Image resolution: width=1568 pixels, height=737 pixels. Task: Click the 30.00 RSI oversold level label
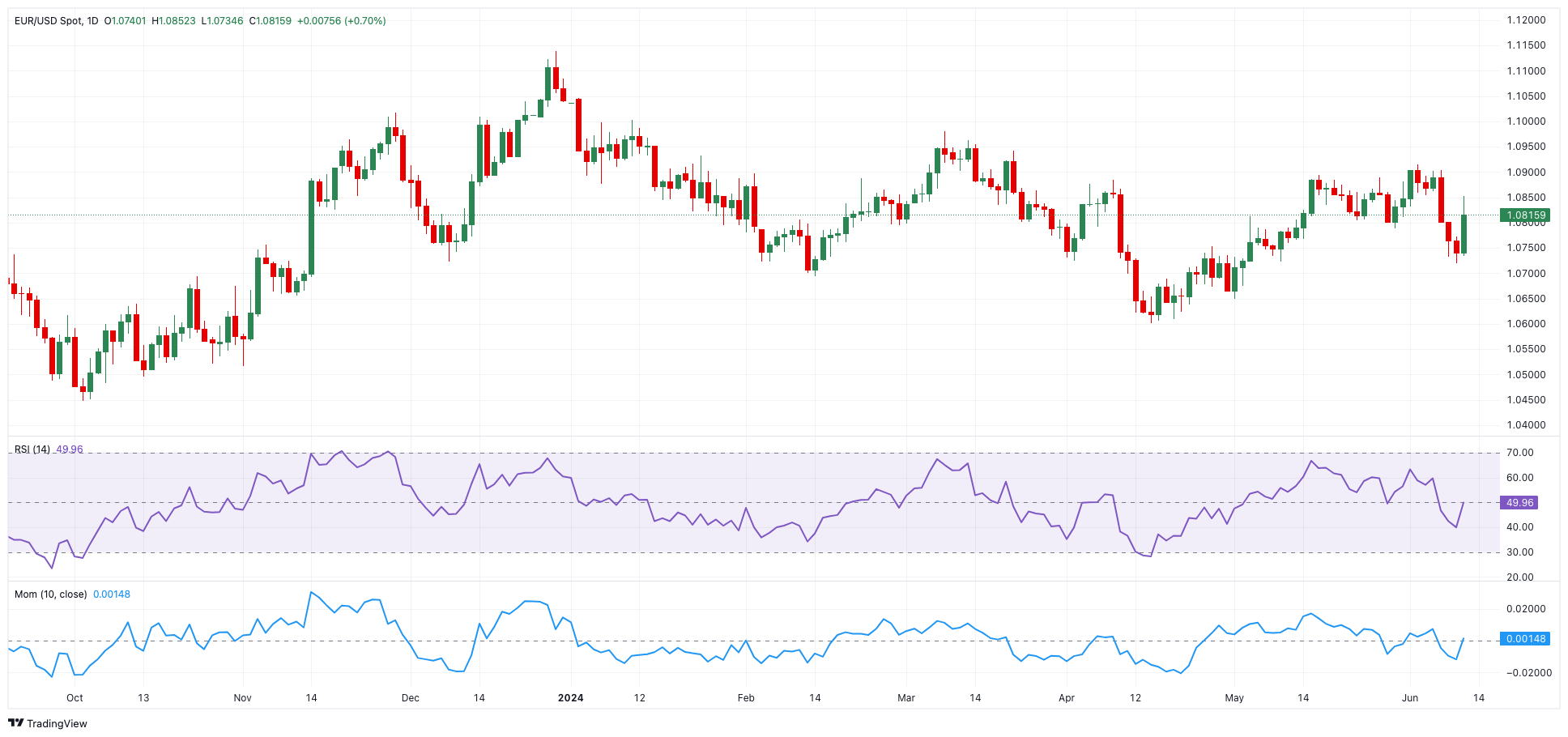click(x=1520, y=552)
